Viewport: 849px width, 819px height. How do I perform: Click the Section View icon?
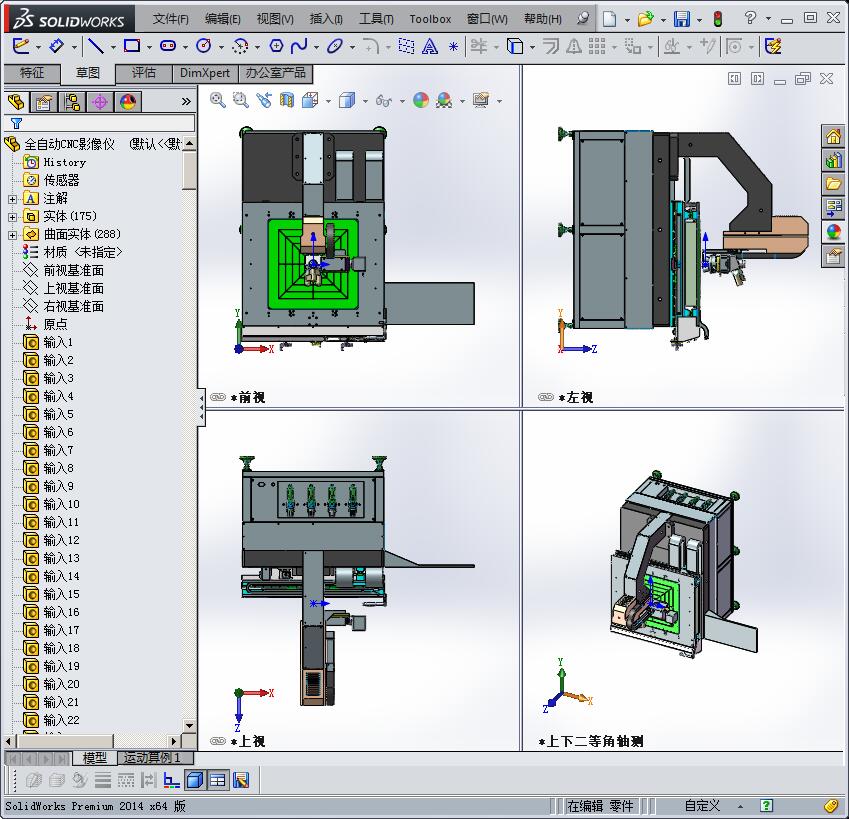click(x=286, y=100)
